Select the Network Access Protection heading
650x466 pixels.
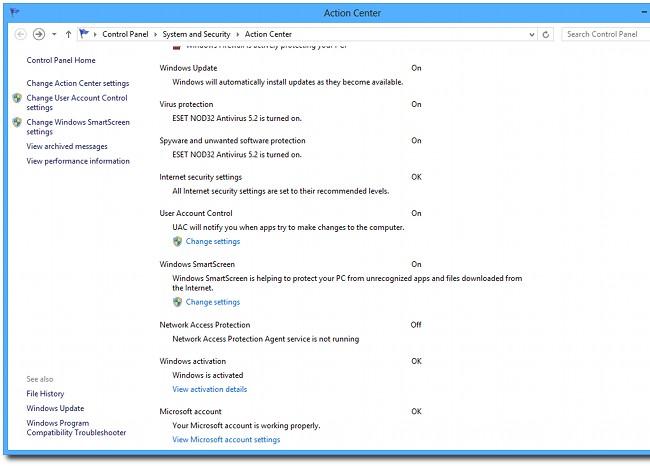(x=205, y=325)
